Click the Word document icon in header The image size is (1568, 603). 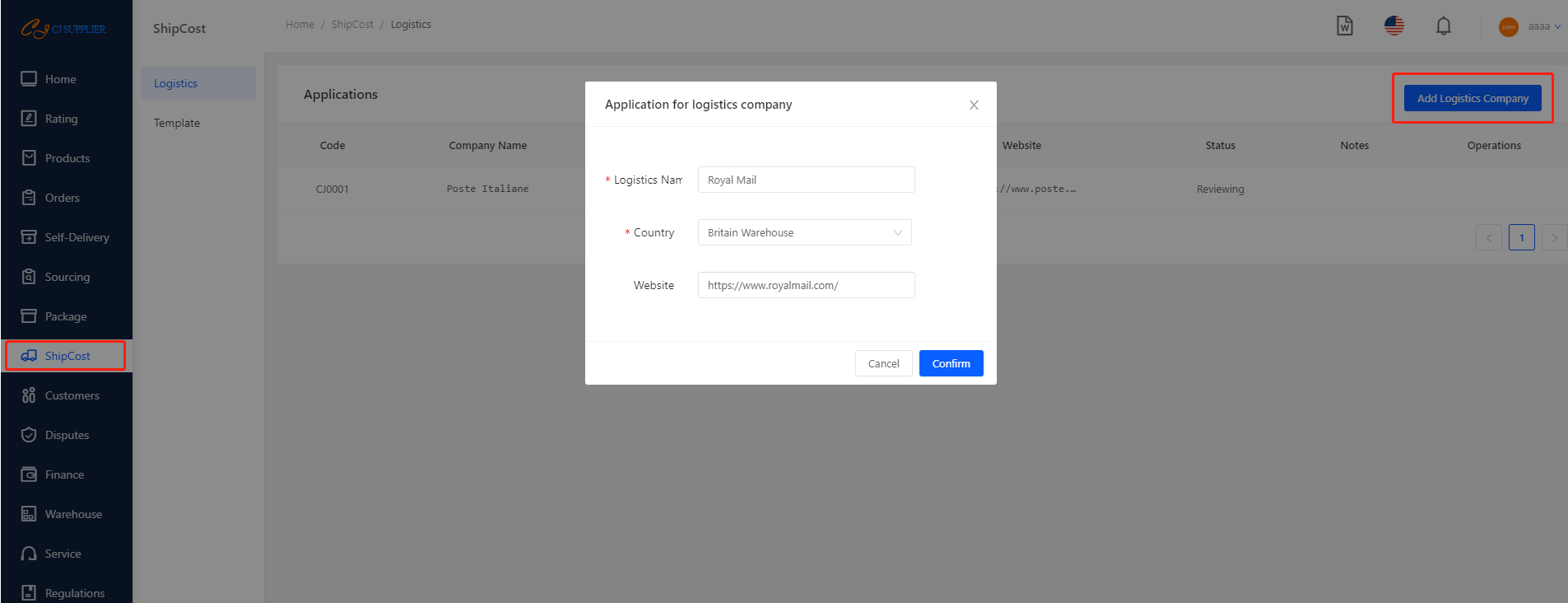pyautogui.click(x=1344, y=26)
